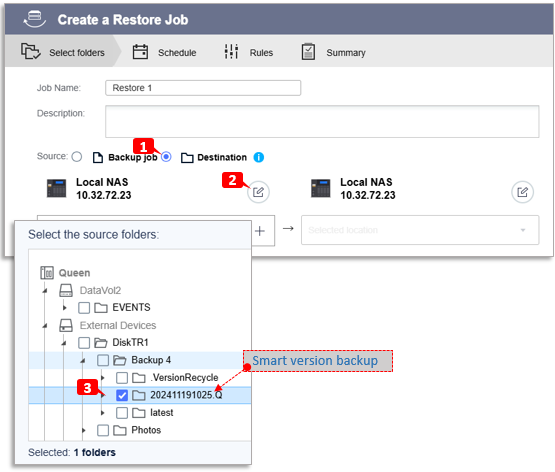Viewport: 555px width, 472px height.
Task: Click the DataVol2 volume icon
Action: 66,290
